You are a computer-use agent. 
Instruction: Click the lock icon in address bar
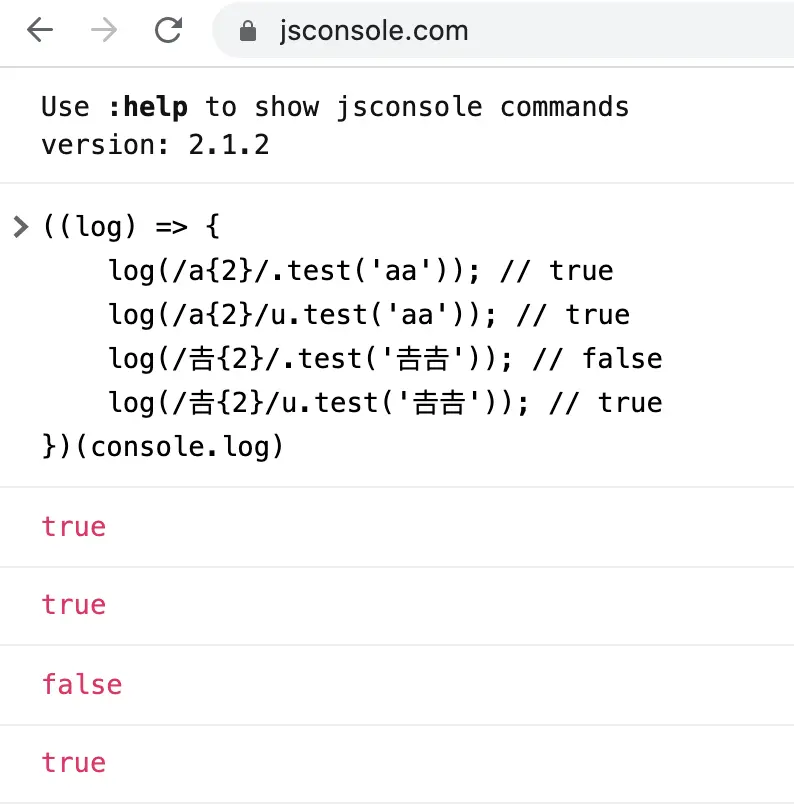click(248, 31)
